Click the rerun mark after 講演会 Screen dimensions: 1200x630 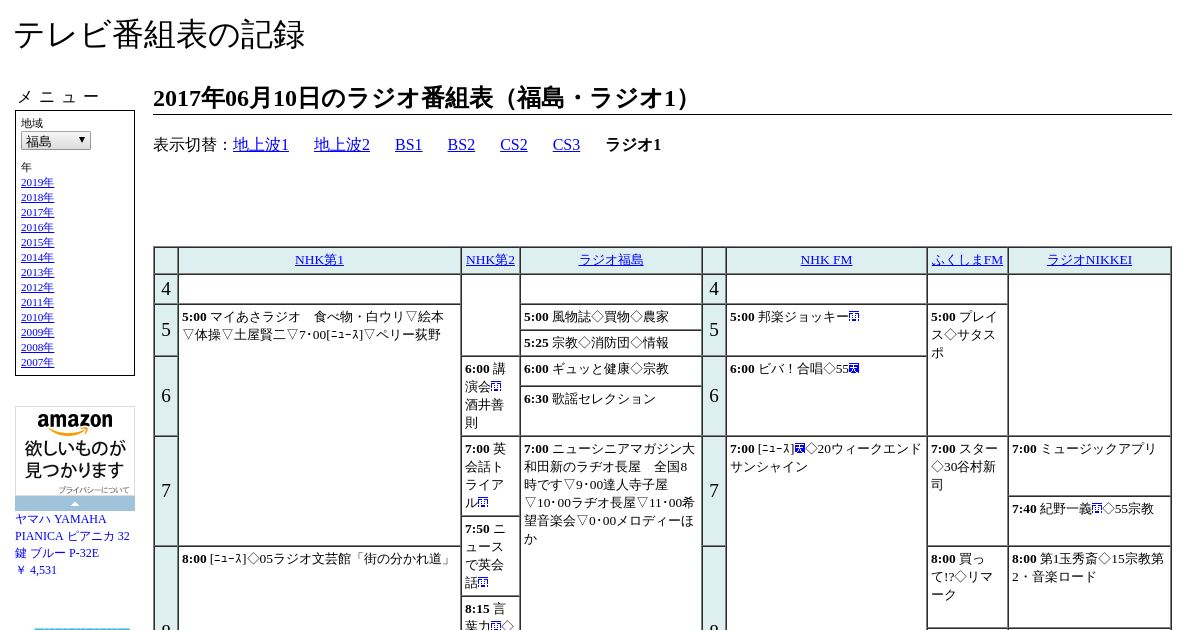496,387
